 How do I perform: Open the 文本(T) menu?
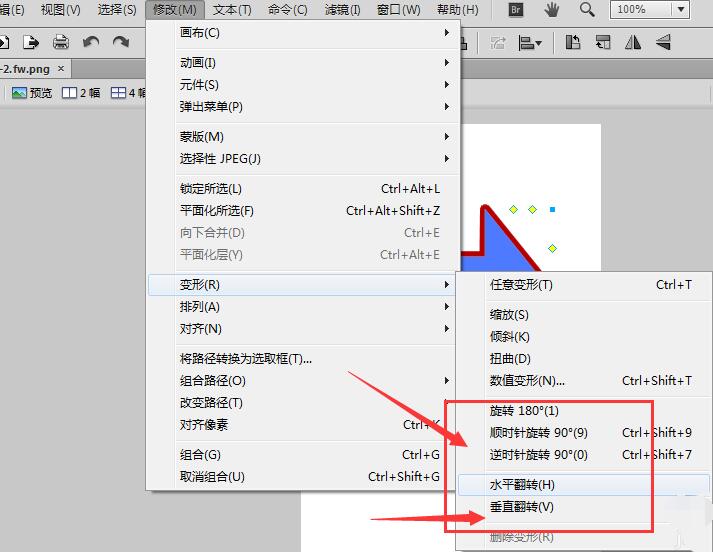point(232,10)
